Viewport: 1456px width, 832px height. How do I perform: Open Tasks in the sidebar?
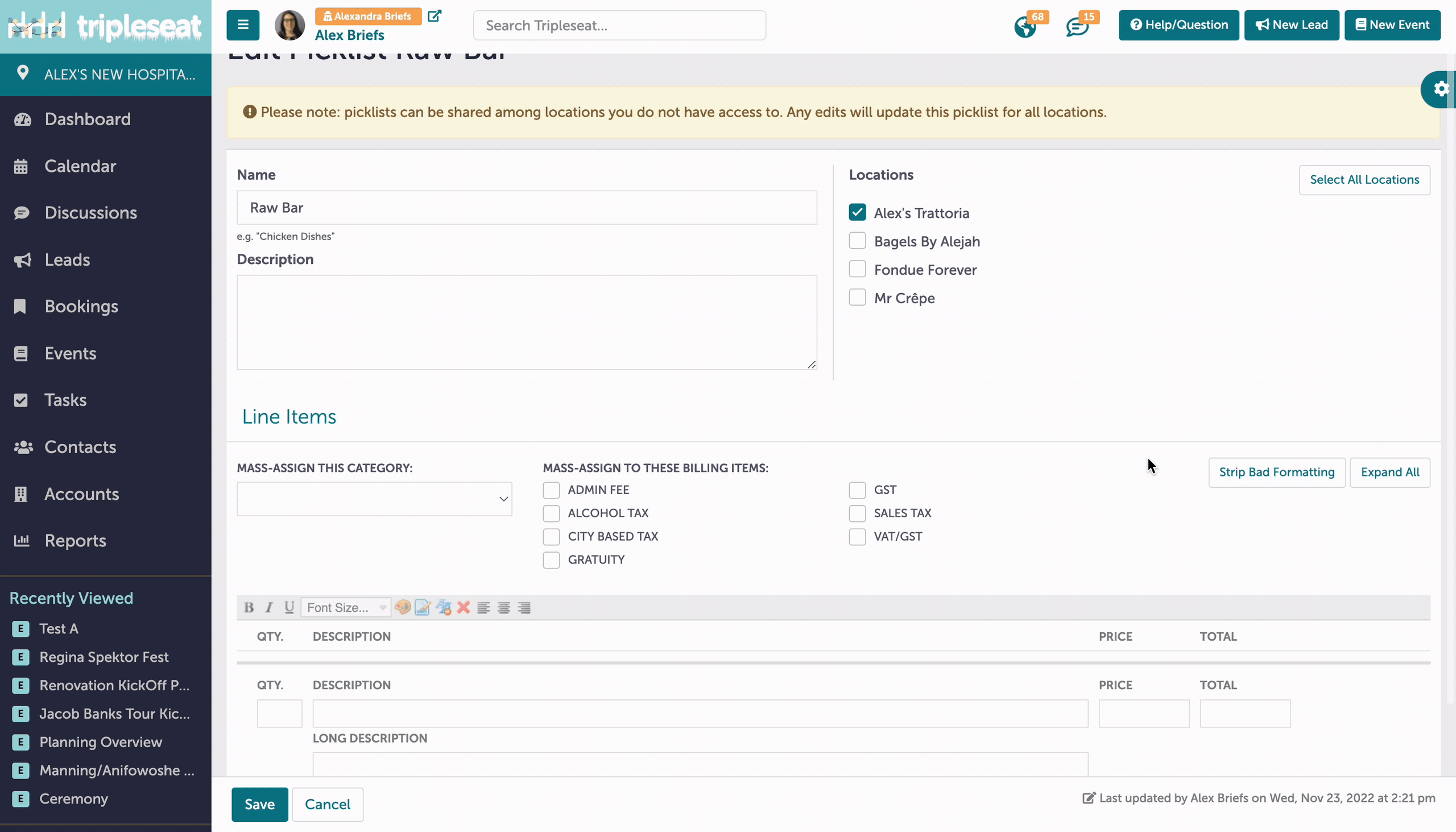(x=65, y=400)
